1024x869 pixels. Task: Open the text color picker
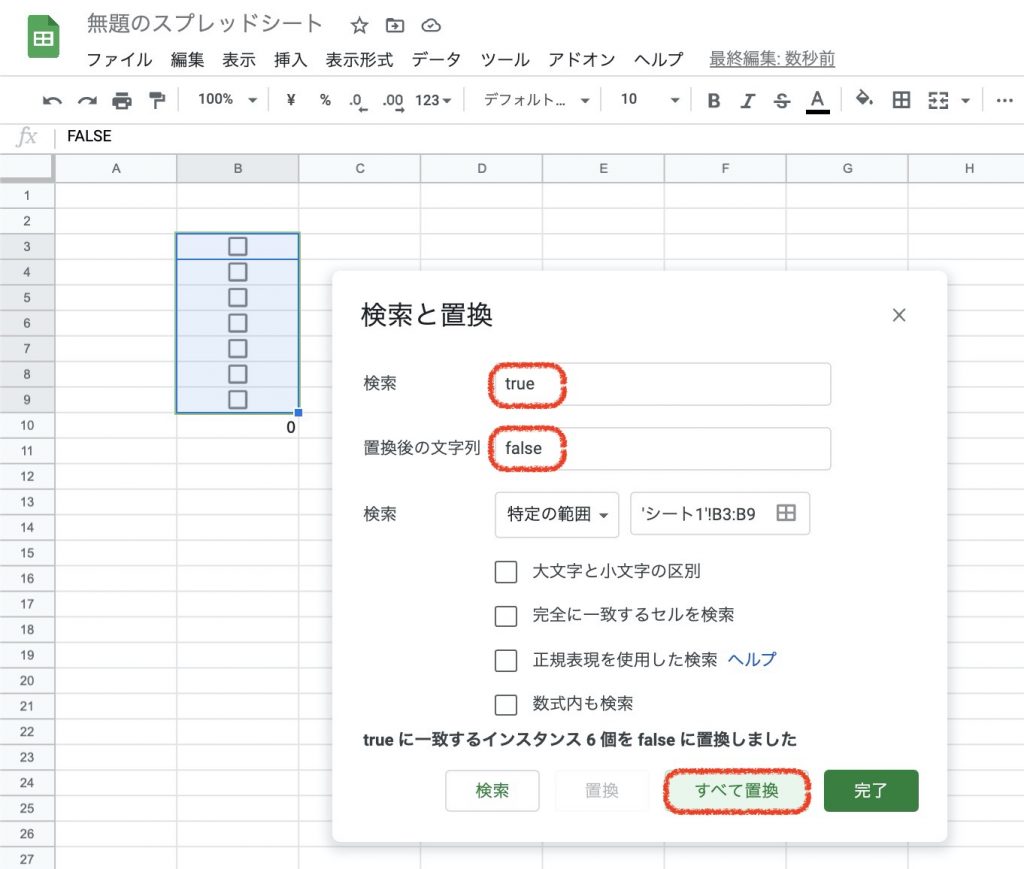(817, 100)
